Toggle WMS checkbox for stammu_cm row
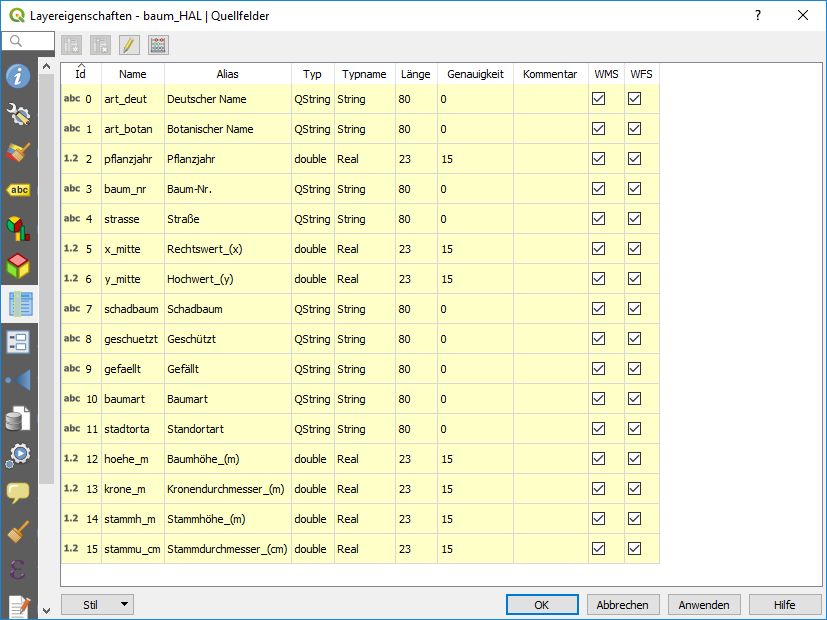Screen dimensions: 827x620 click(x=599, y=549)
